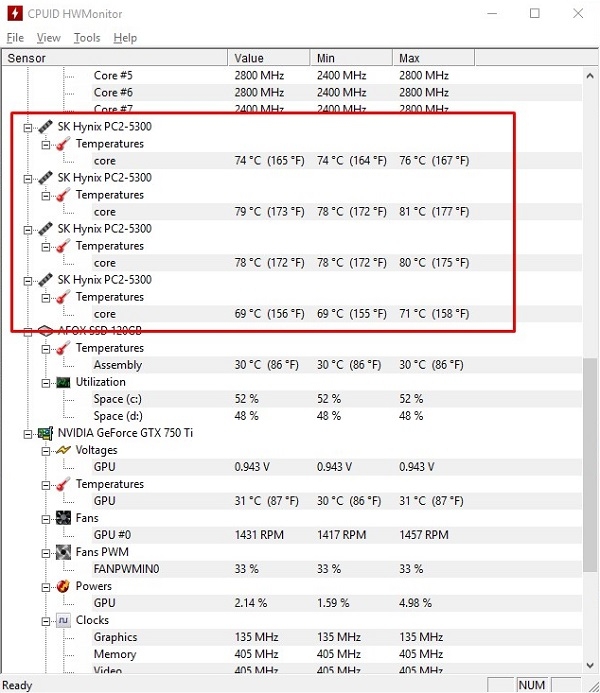Collapse the Fans PWM tree node

46,552
